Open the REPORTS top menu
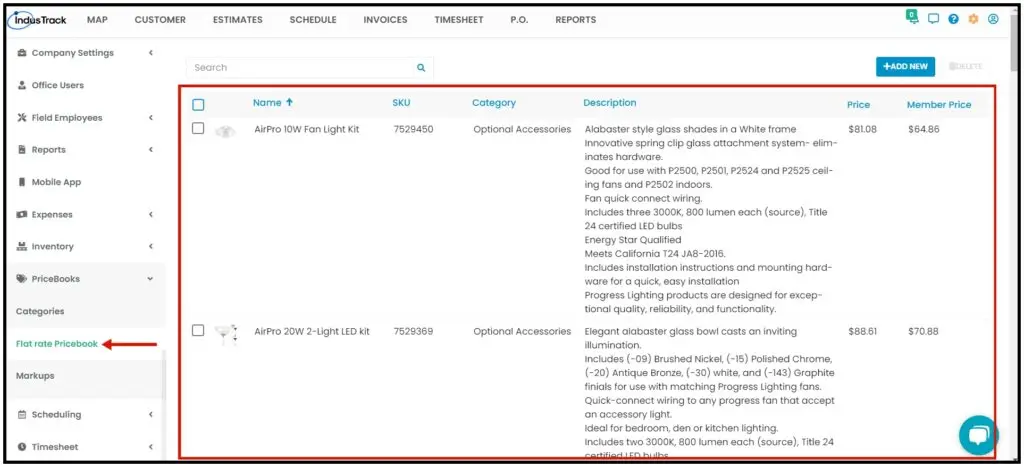The height and width of the screenshot is (467, 1024). tap(575, 20)
